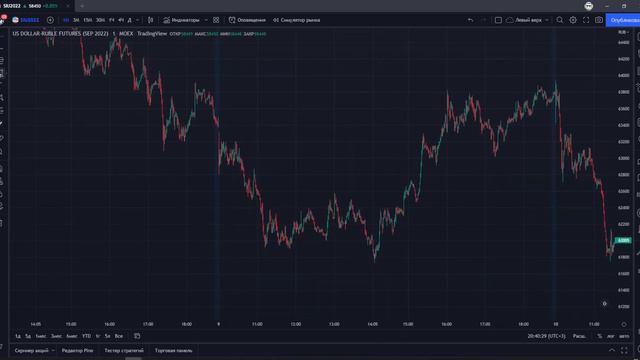The image size is (640, 360).
Task: Select the YTD date range
Action: 87,336
